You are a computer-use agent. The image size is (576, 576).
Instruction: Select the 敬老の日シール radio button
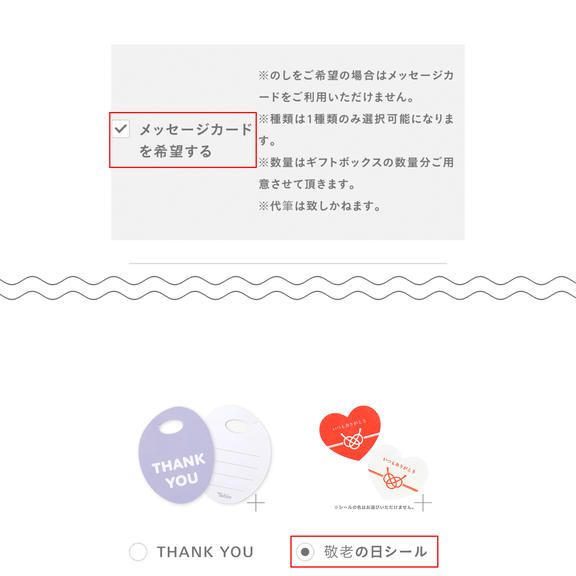coord(305,552)
